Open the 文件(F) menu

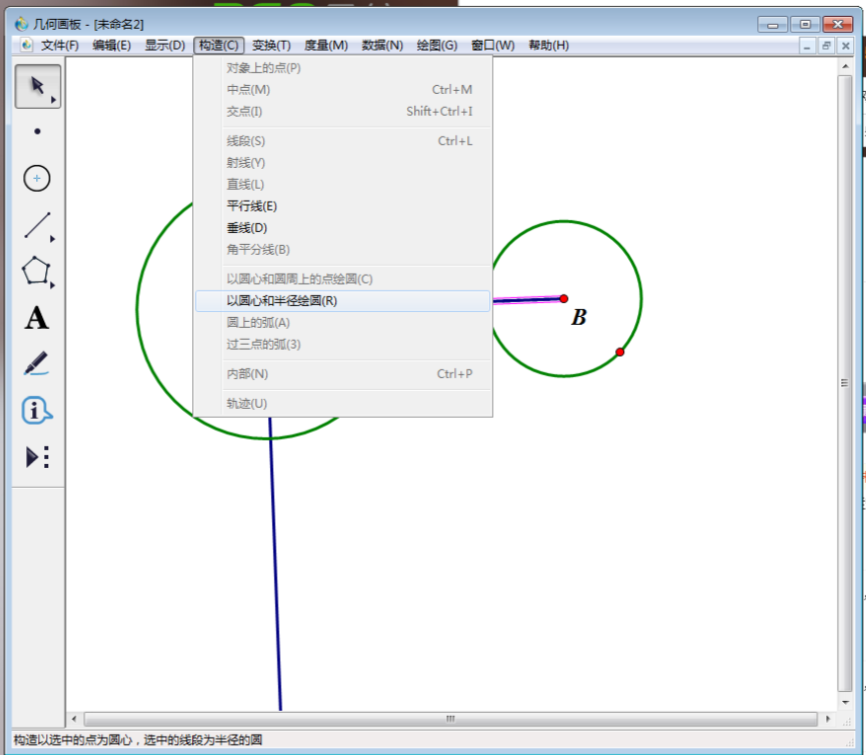60,45
